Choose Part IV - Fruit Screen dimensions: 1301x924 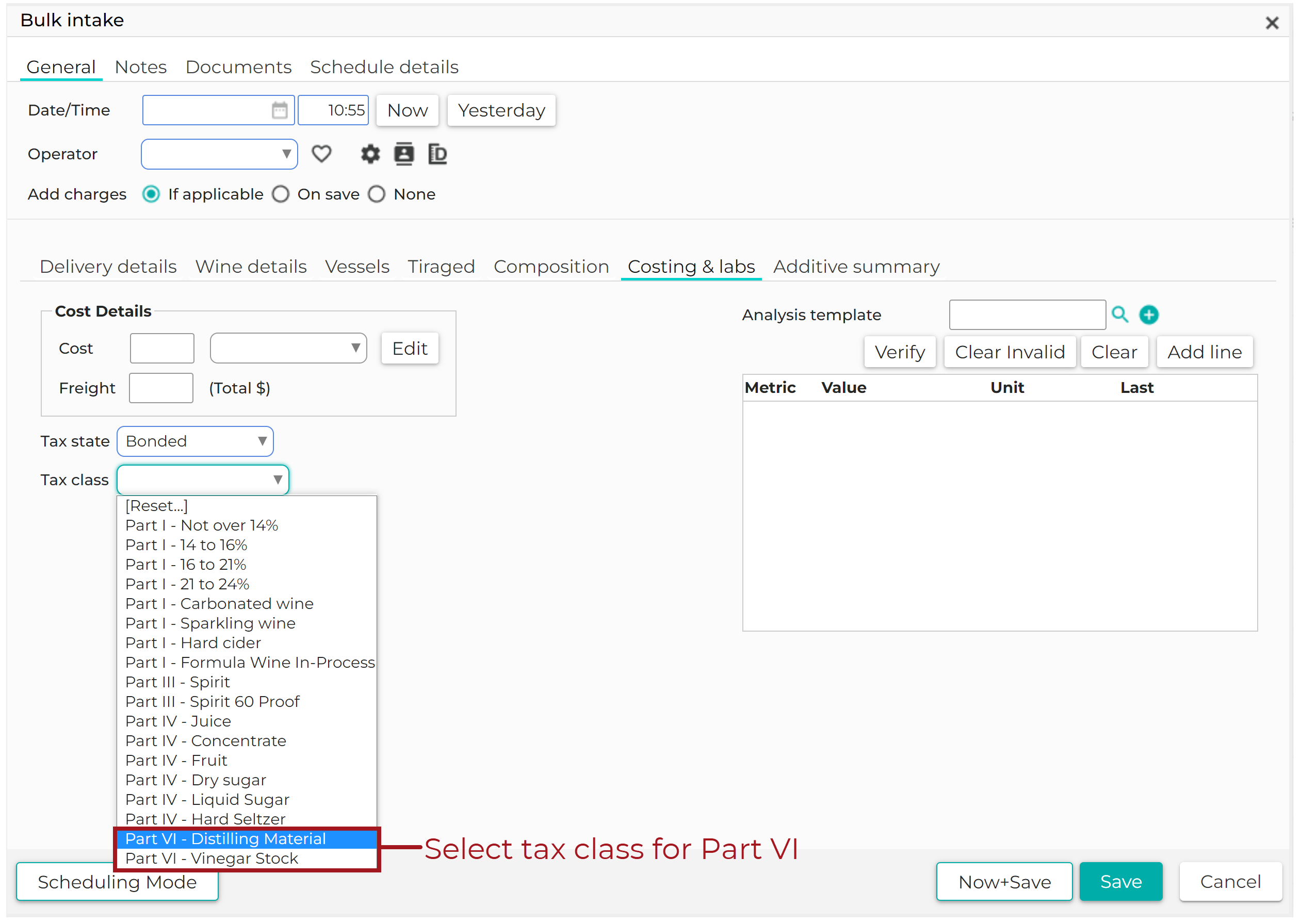(x=247, y=761)
